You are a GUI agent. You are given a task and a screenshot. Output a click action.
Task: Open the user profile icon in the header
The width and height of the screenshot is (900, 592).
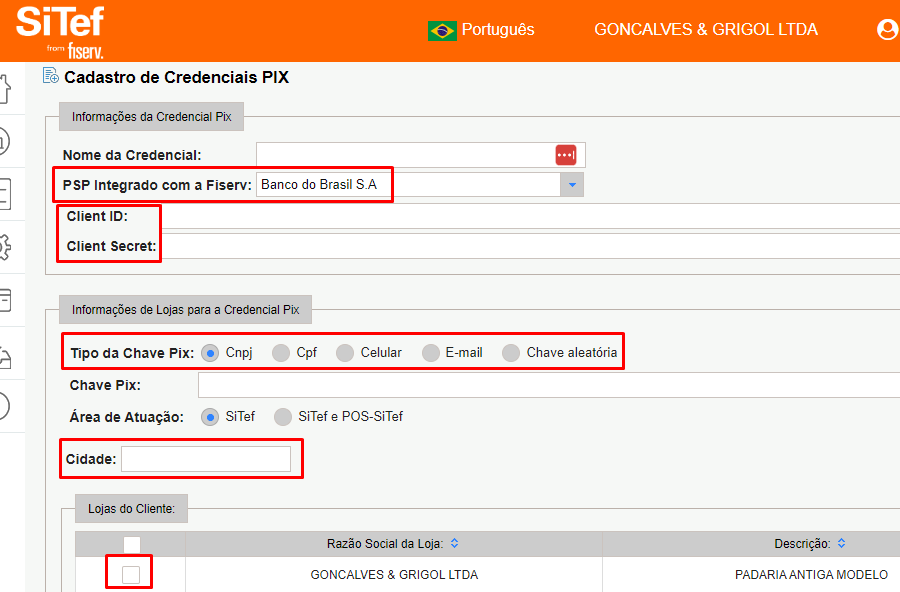pos(887,29)
